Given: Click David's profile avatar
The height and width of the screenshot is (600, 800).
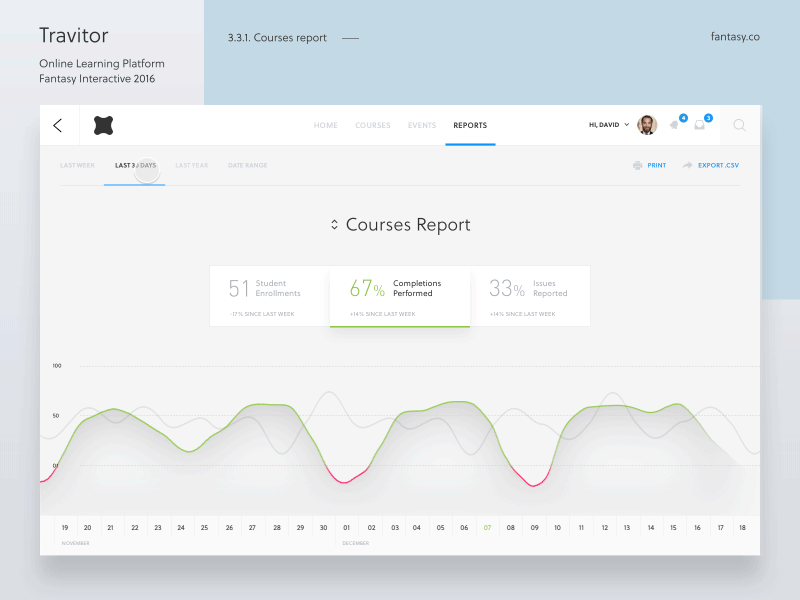Looking at the screenshot, I should pos(647,125).
